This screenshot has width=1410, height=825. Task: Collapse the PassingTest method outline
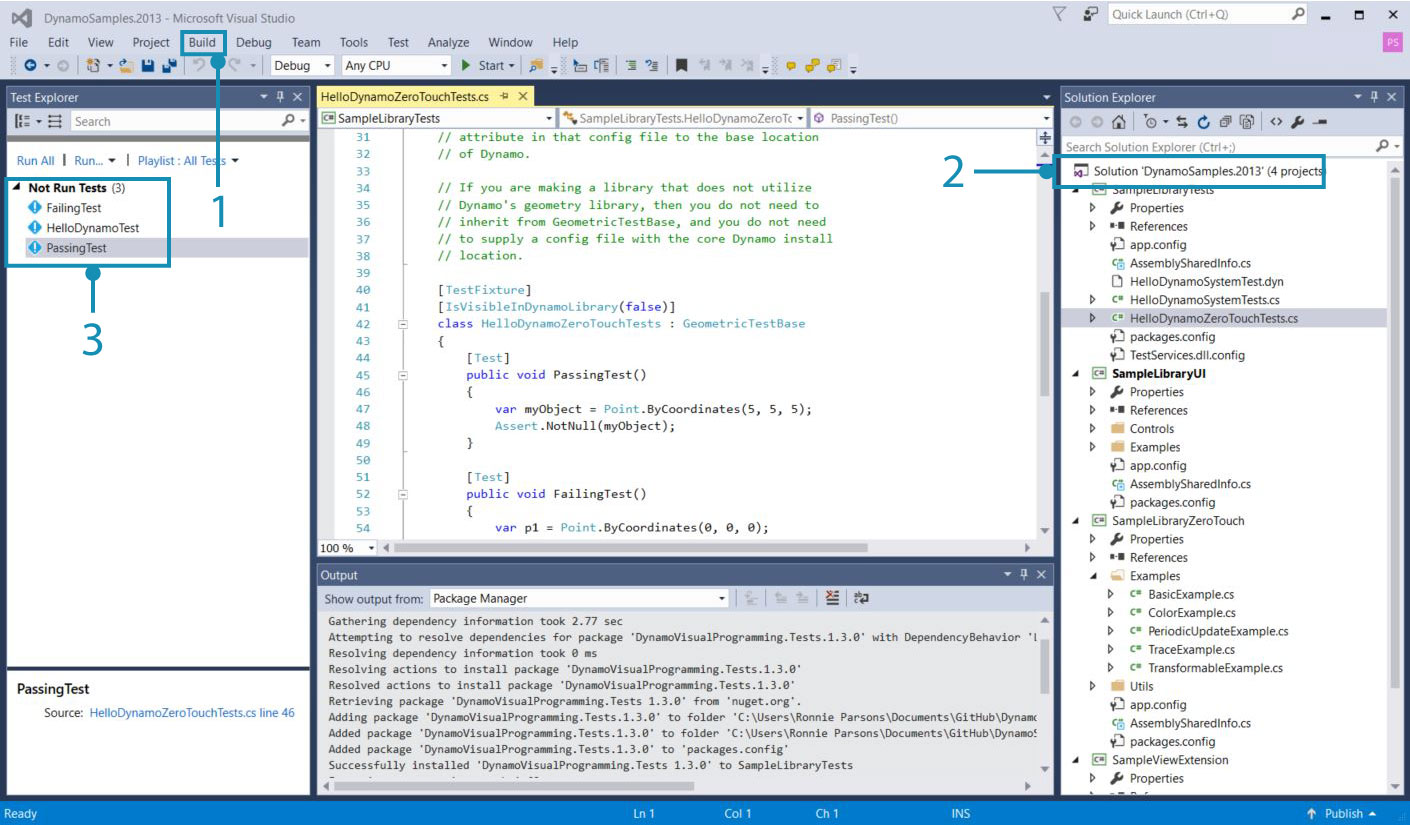coord(403,375)
